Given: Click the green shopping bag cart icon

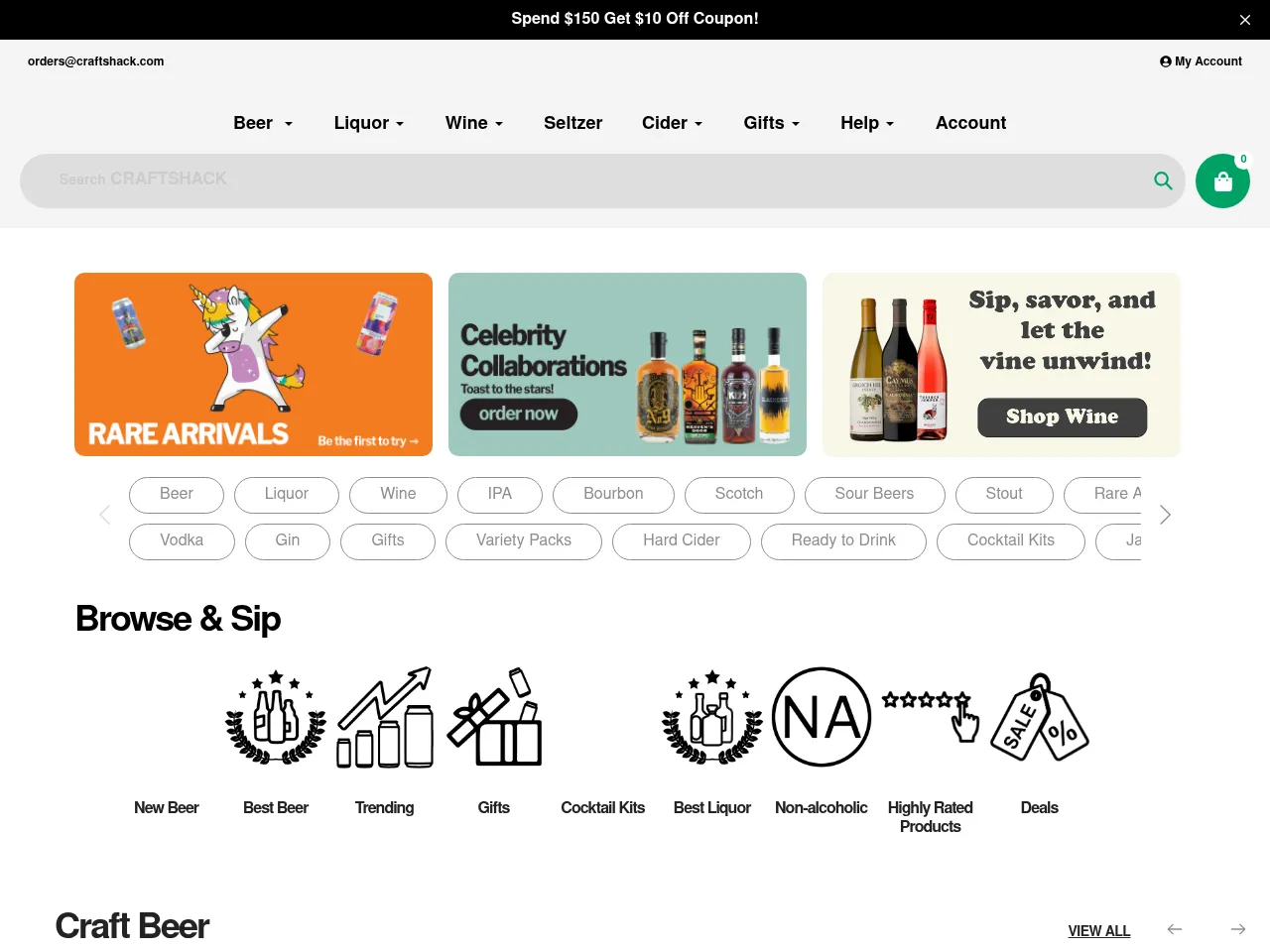Looking at the screenshot, I should [1222, 180].
